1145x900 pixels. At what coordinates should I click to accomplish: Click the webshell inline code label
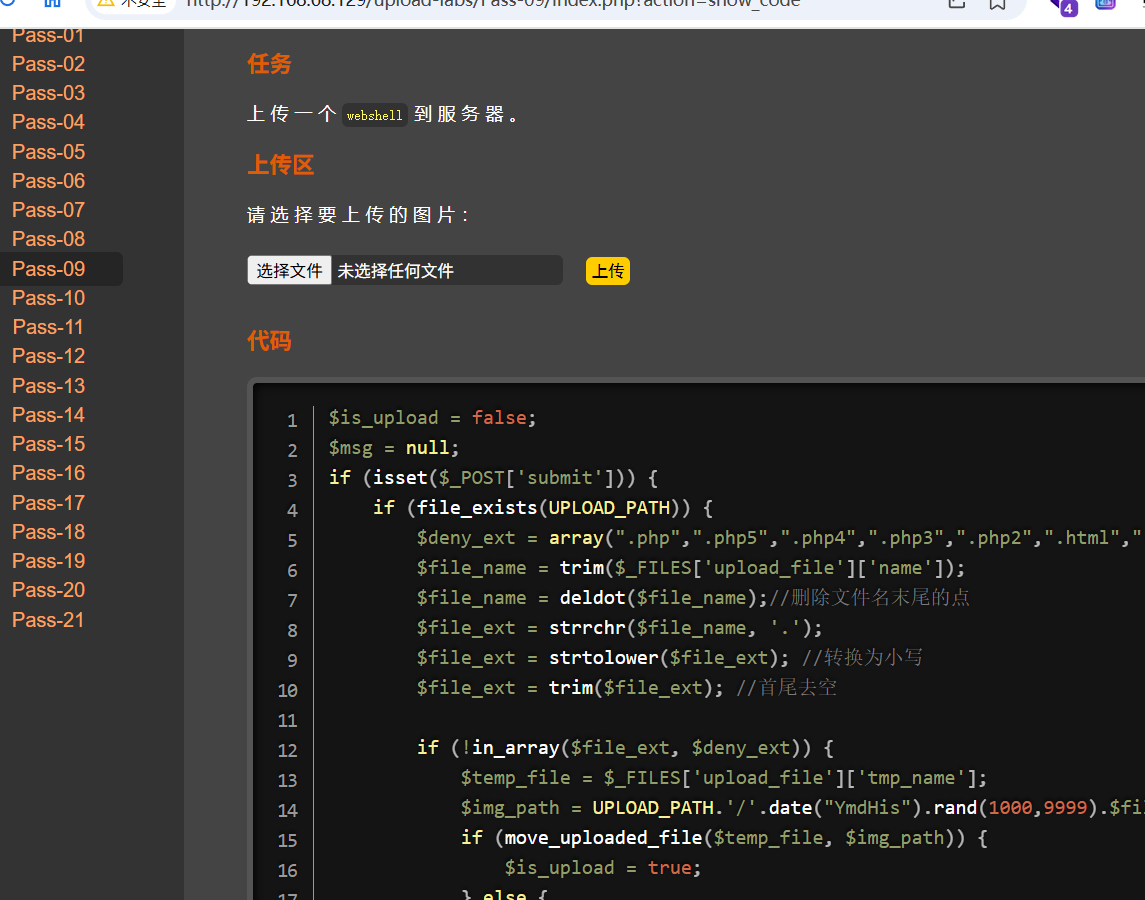[x=375, y=115]
